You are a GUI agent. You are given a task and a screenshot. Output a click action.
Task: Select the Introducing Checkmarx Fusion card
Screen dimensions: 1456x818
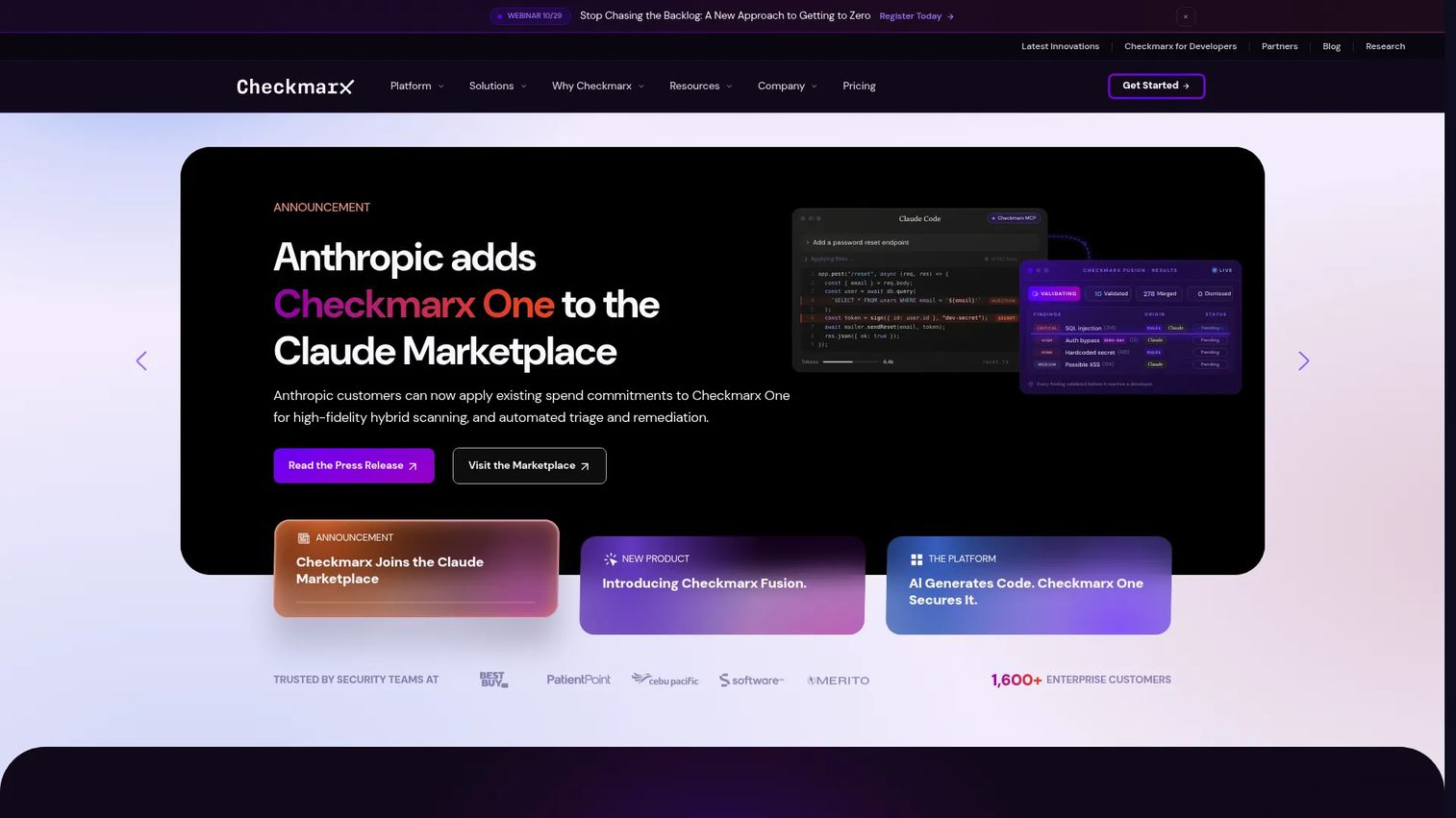point(722,585)
